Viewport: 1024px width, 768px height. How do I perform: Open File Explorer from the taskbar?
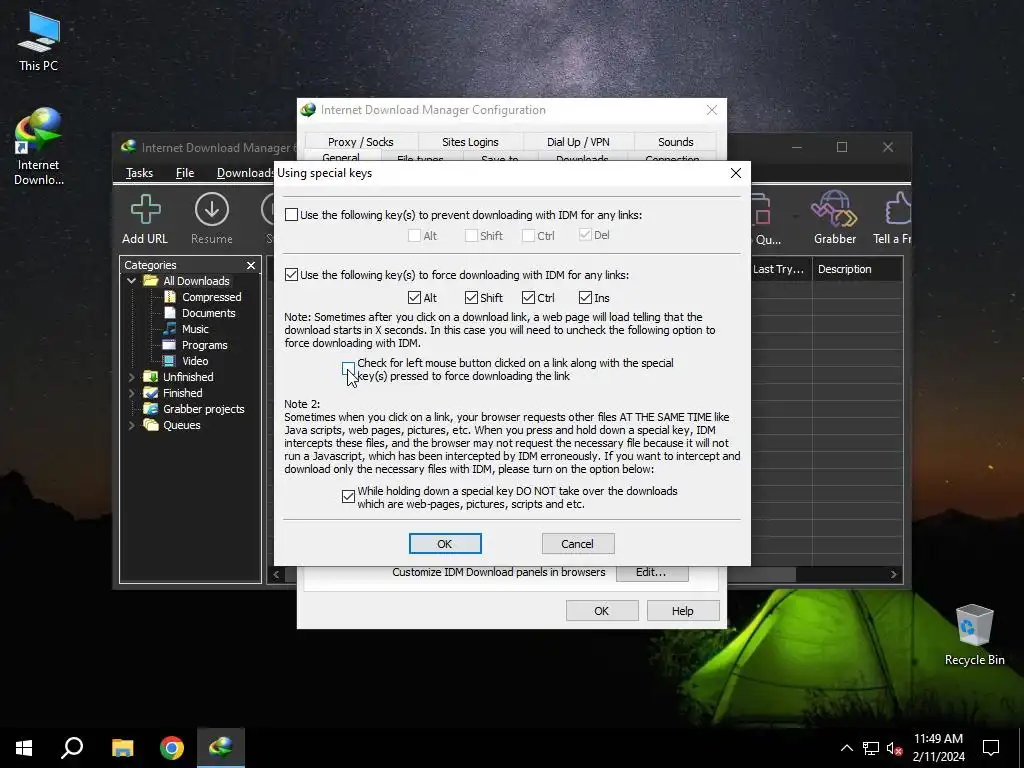point(122,748)
